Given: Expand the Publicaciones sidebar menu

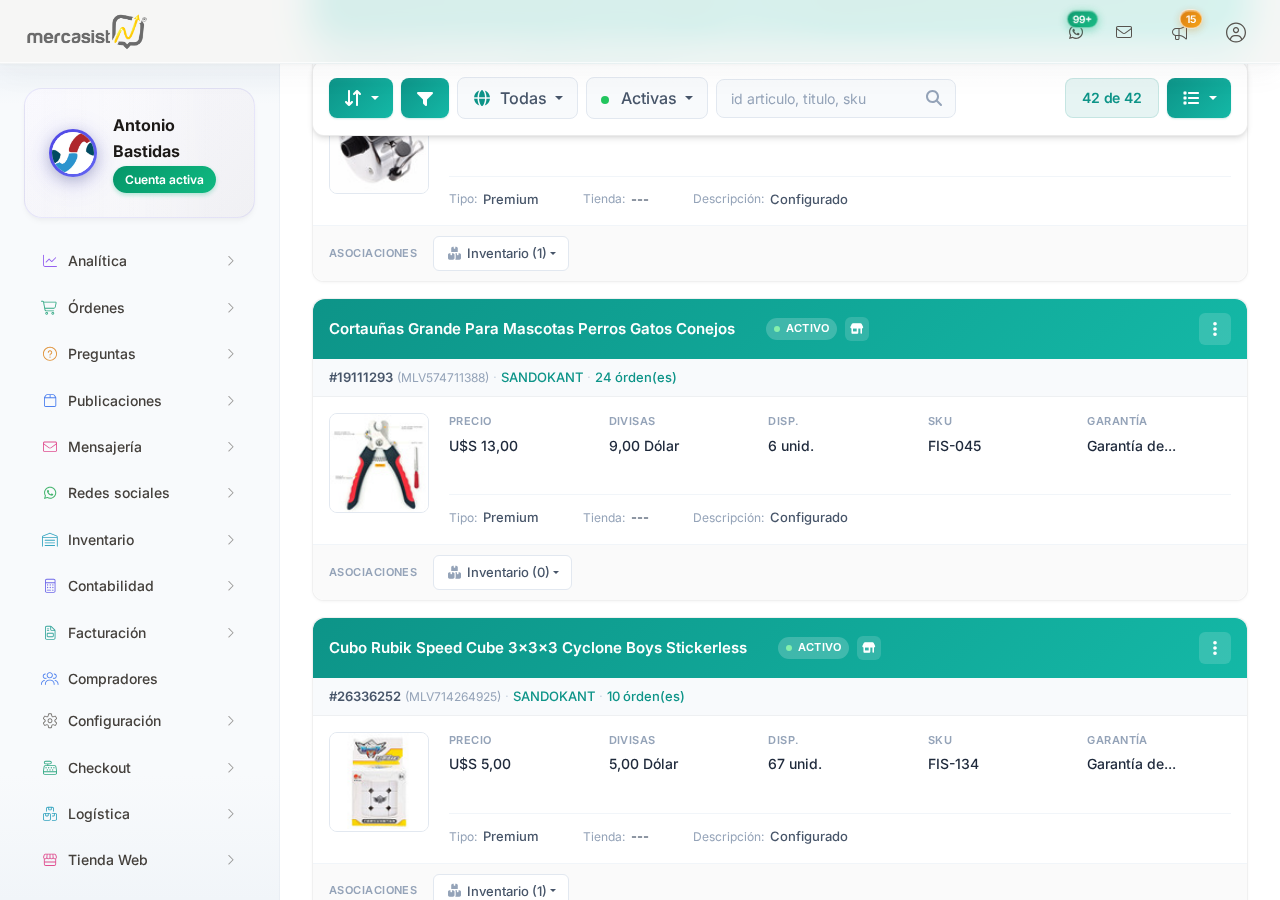Looking at the screenshot, I should point(139,401).
